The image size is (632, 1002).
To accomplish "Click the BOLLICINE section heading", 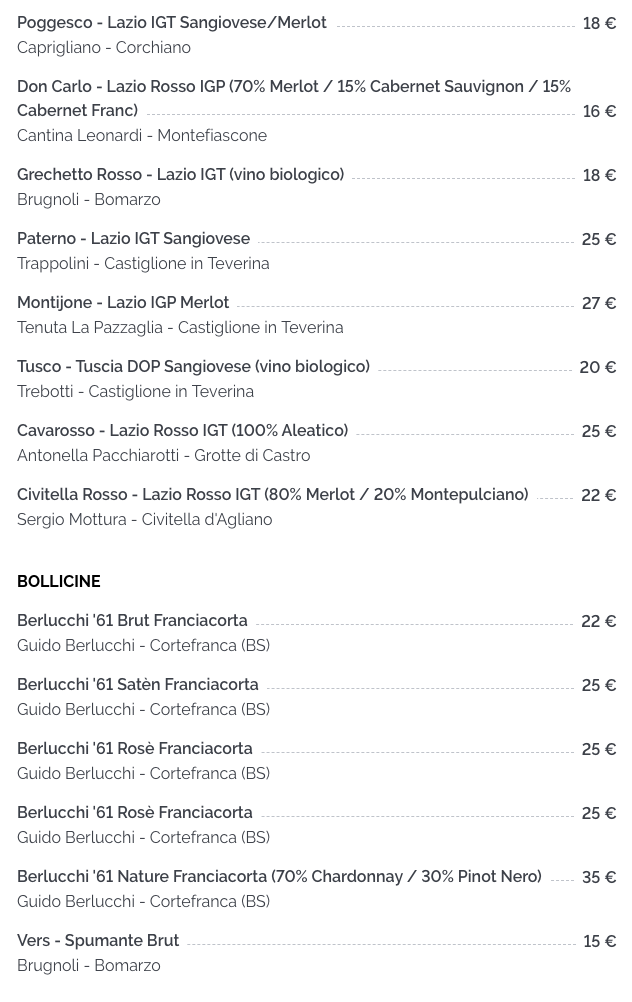I will pyautogui.click(x=59, y=581).
